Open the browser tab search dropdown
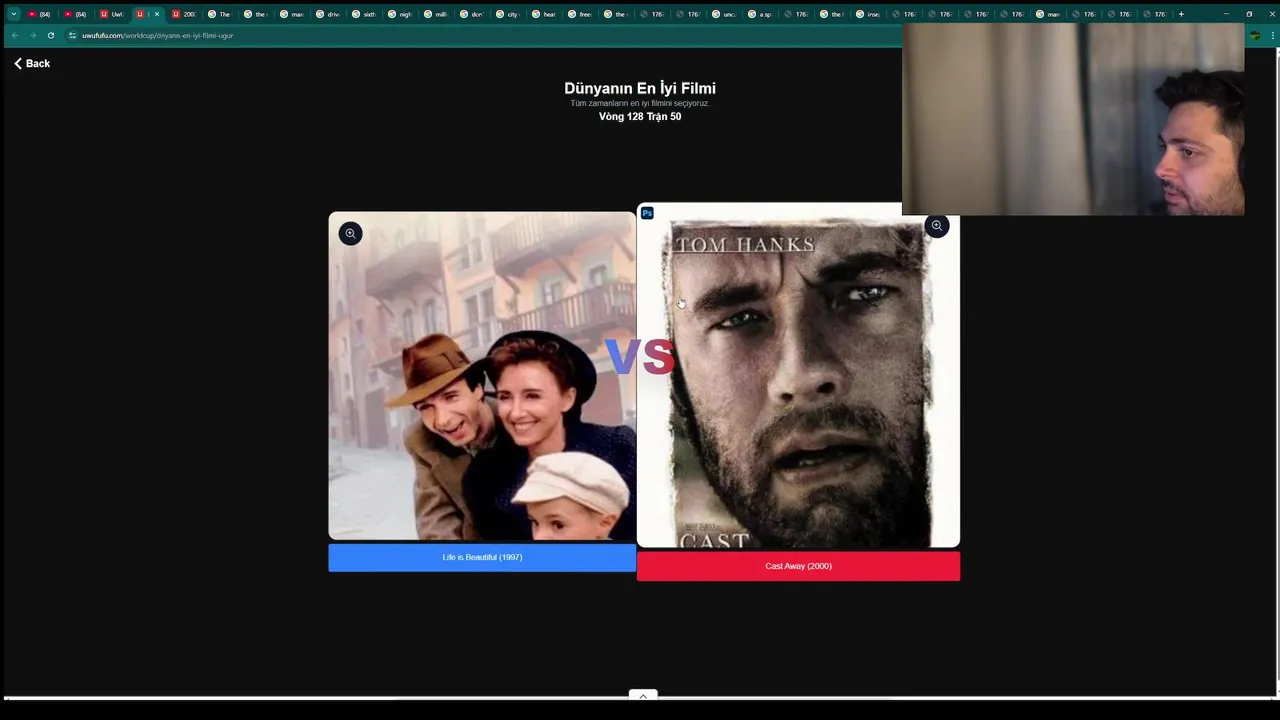The image size is (1280, 720). tap(13, 14)
